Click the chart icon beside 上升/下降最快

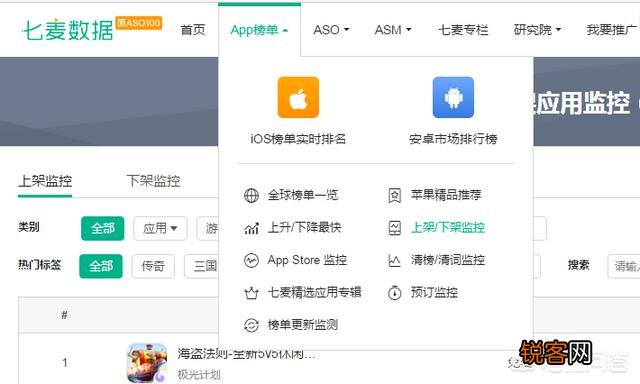click(x=251, y=228)
